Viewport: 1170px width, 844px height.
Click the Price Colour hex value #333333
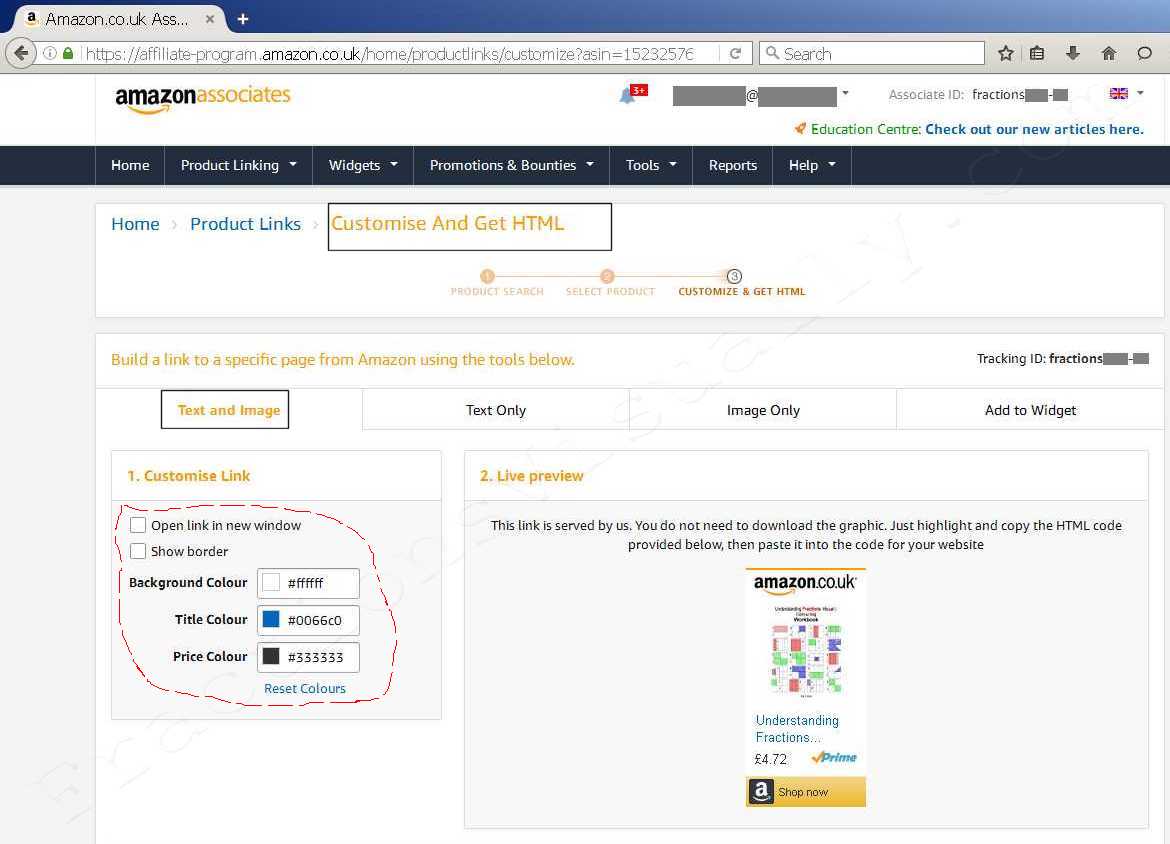coord(316,657)
